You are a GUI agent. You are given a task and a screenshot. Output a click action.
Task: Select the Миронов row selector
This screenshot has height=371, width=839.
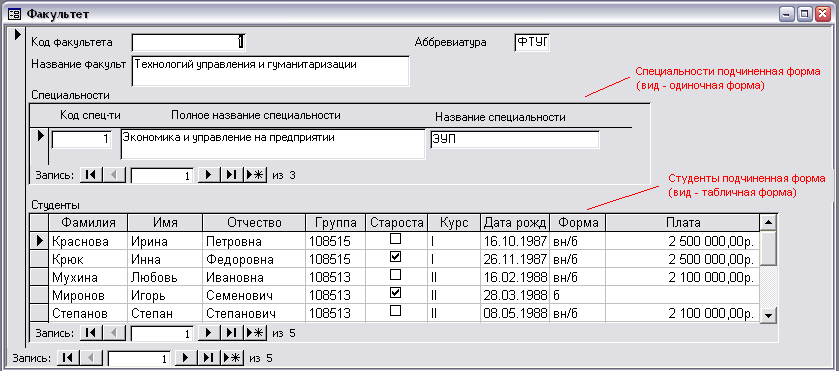tap(39, 296)
